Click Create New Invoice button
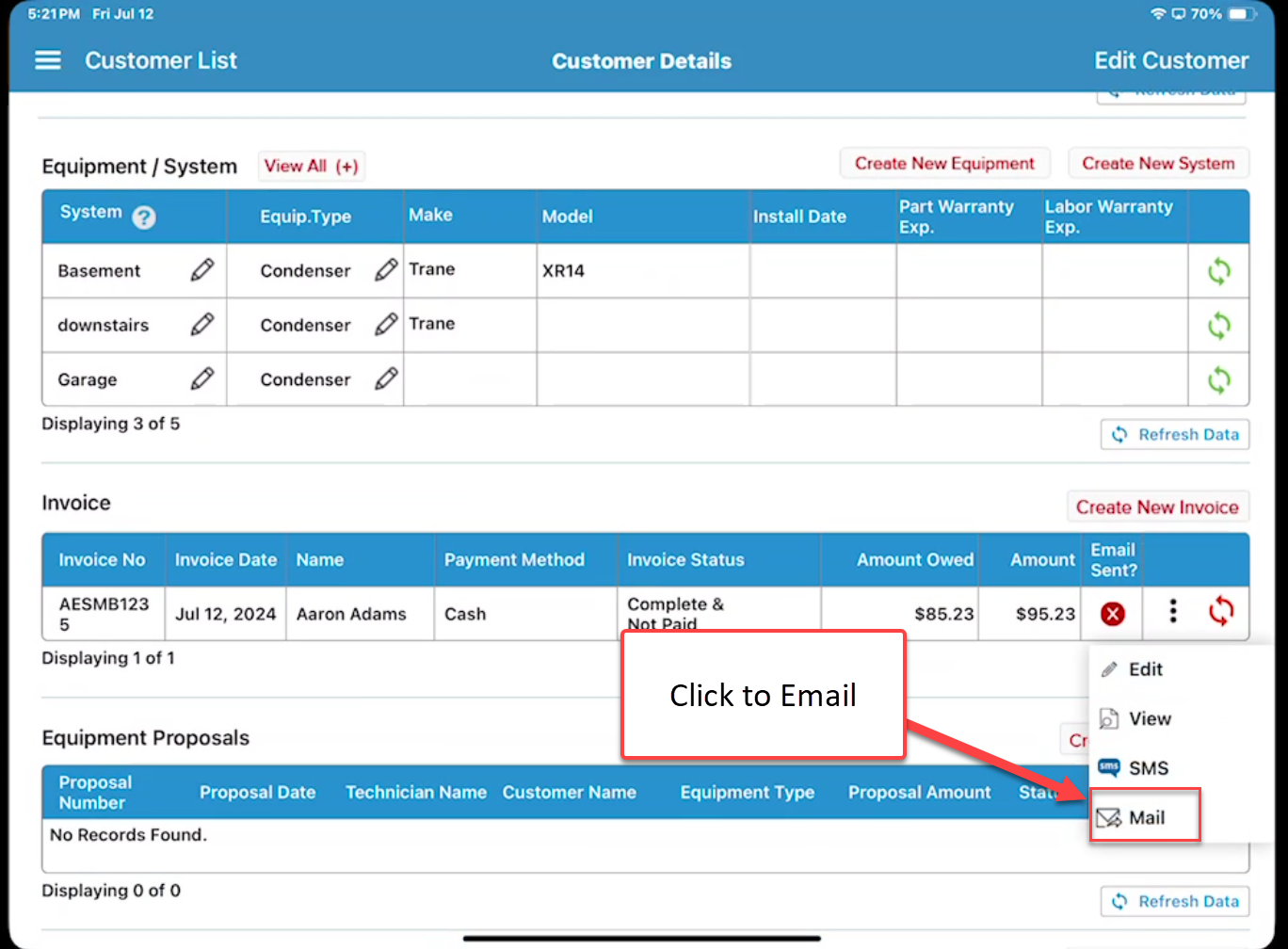Screen dimensions: 1288x949 coord(1157,507)
